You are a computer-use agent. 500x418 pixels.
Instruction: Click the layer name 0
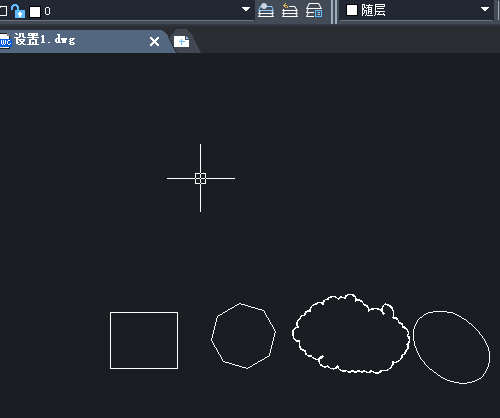(47, 11)
